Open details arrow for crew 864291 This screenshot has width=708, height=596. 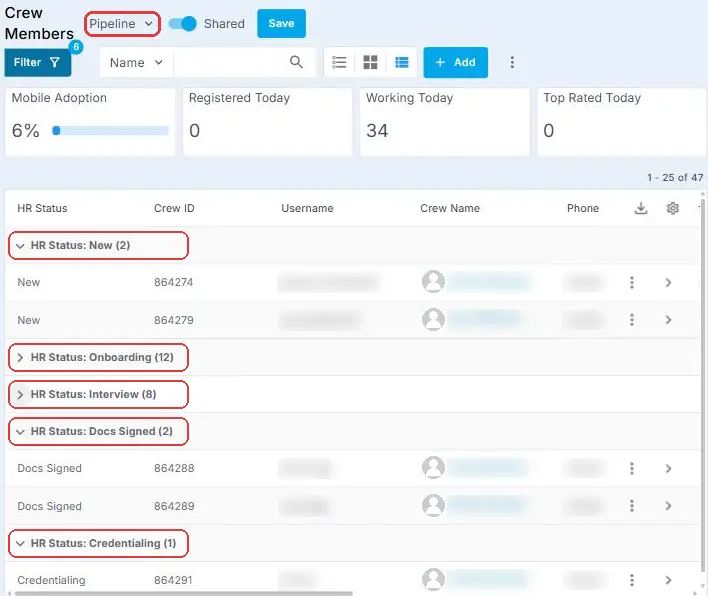click(x=668, y=580)
